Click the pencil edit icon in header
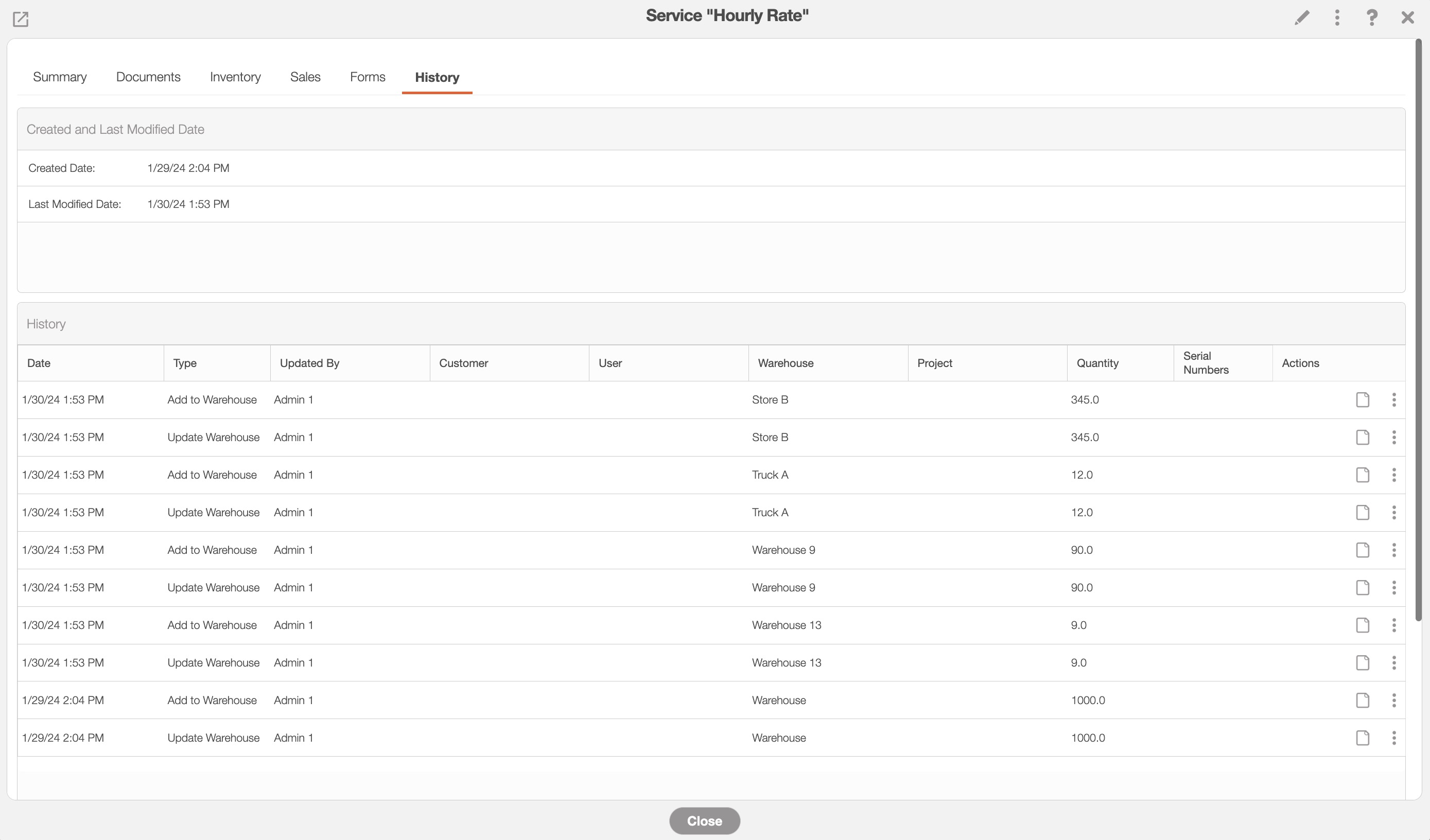The height and width of the screenshot is (840, 1430). (1302, 17)
